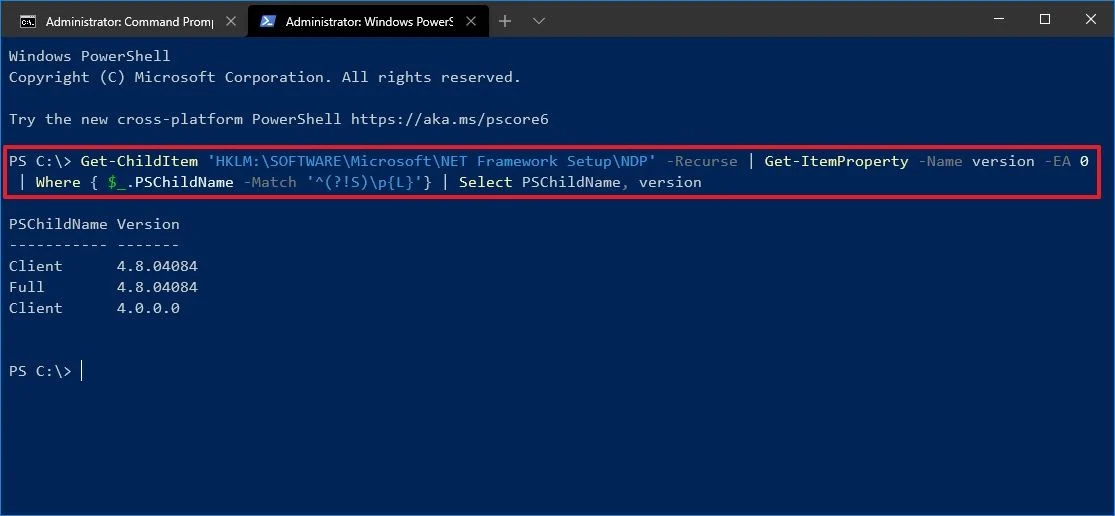The width and height of the screenshot is (1115, 516).
Task: Click the Full 4.8.04084 version value
Action: (157, 287)
